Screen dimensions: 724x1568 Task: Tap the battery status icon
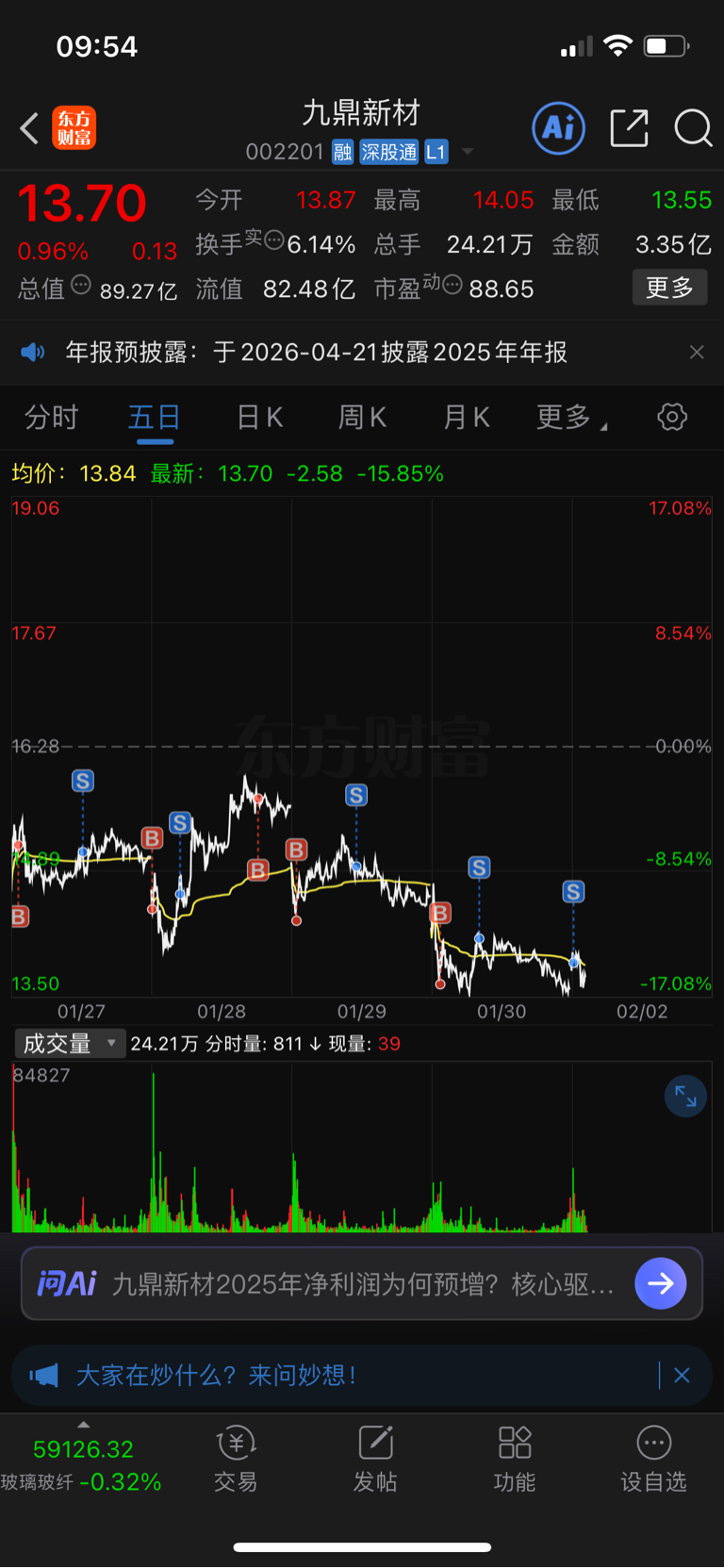coord(666,45)
